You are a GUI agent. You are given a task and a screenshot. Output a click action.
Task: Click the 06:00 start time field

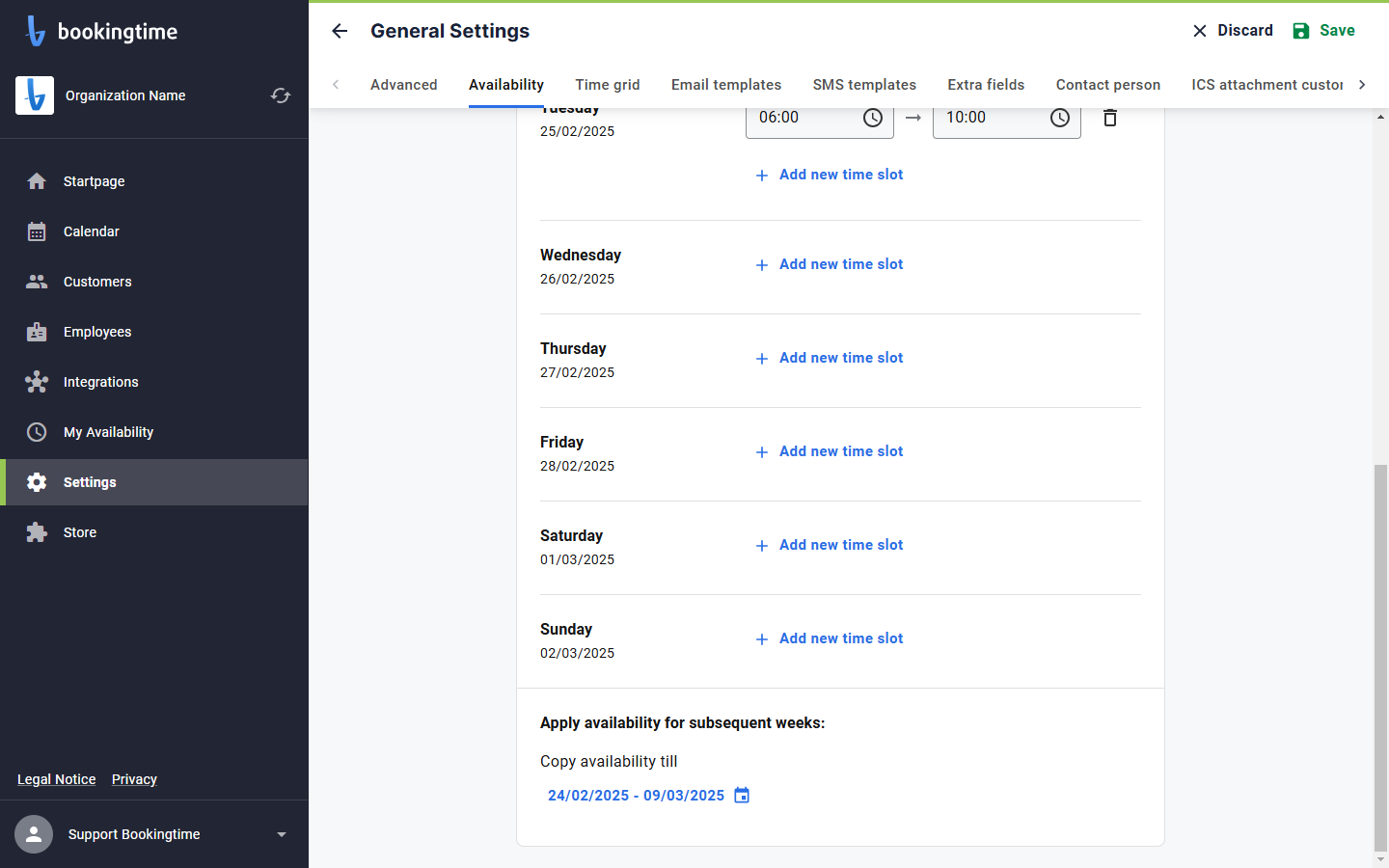tap(820, 118)
